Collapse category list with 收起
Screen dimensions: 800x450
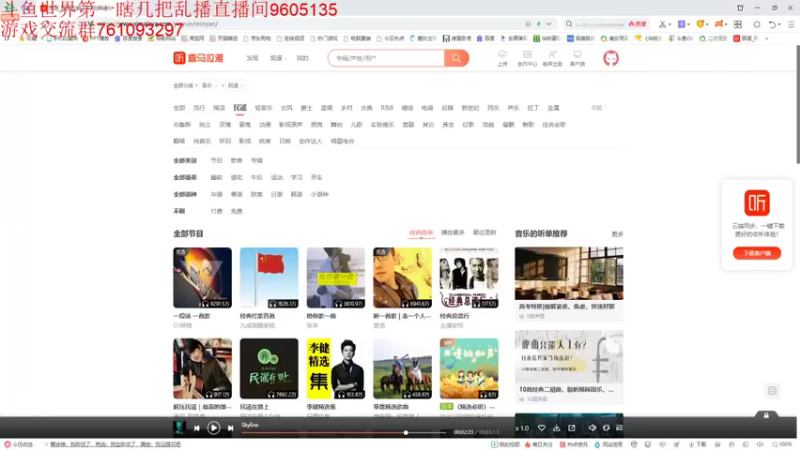tap(598, 108)
